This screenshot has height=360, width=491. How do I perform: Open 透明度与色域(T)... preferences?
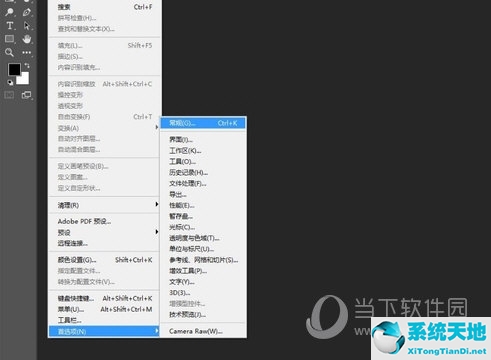click(203, 238)
